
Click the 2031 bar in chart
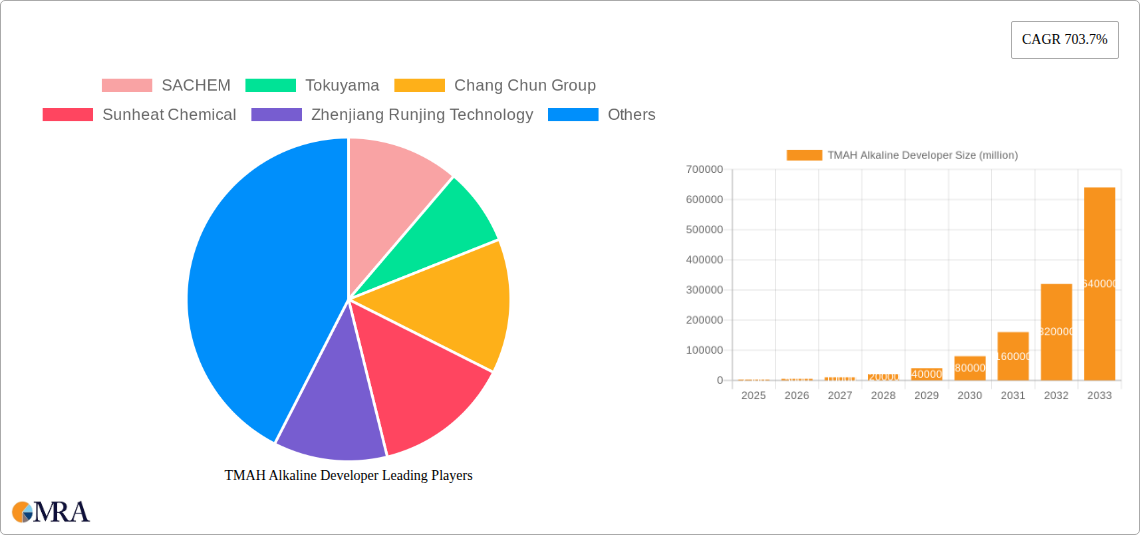pyautogui.click(x=1012, y=357)
